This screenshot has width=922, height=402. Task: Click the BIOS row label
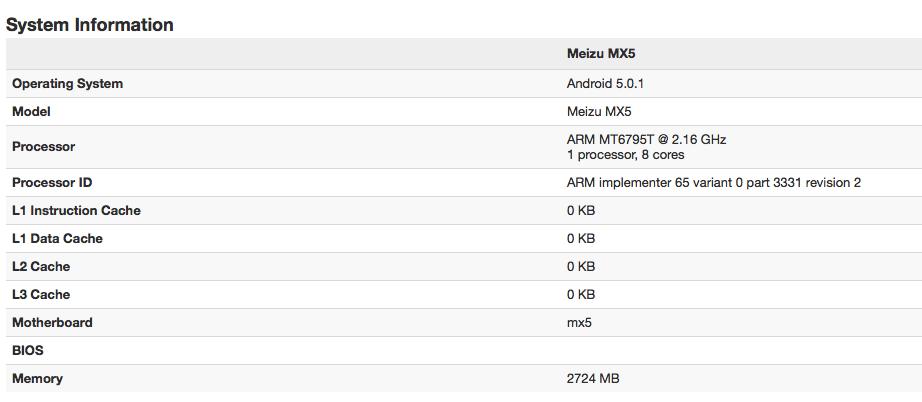pyautogui.click(x=28, y=351)
